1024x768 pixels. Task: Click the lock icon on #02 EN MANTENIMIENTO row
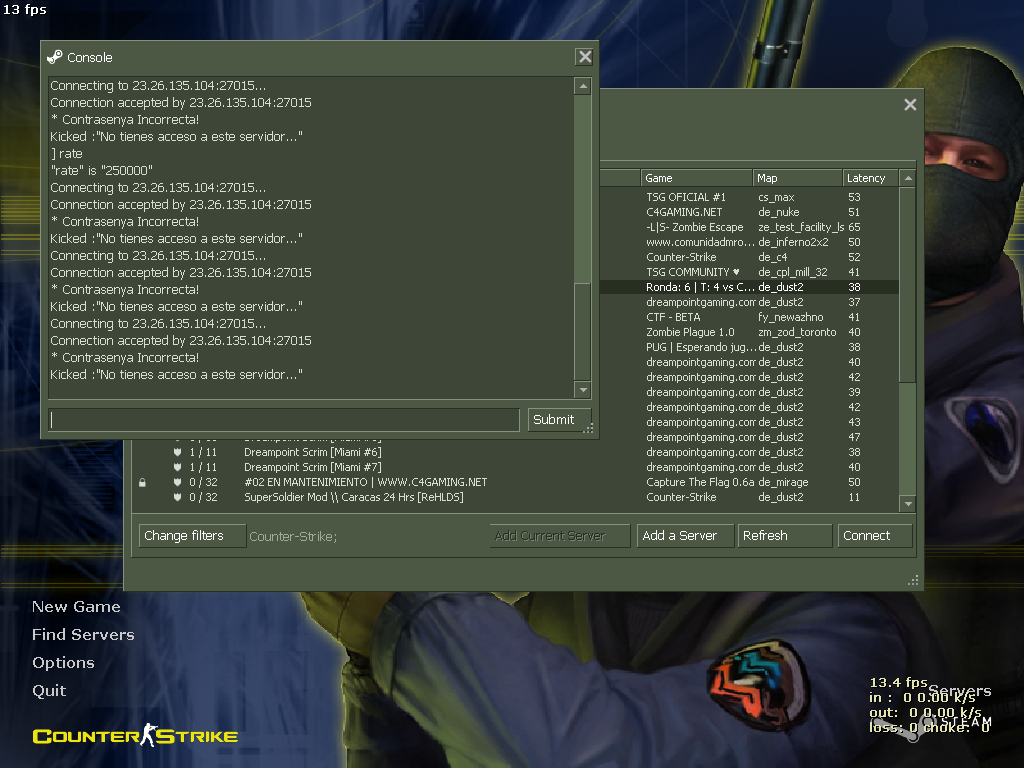click(142, 483)
